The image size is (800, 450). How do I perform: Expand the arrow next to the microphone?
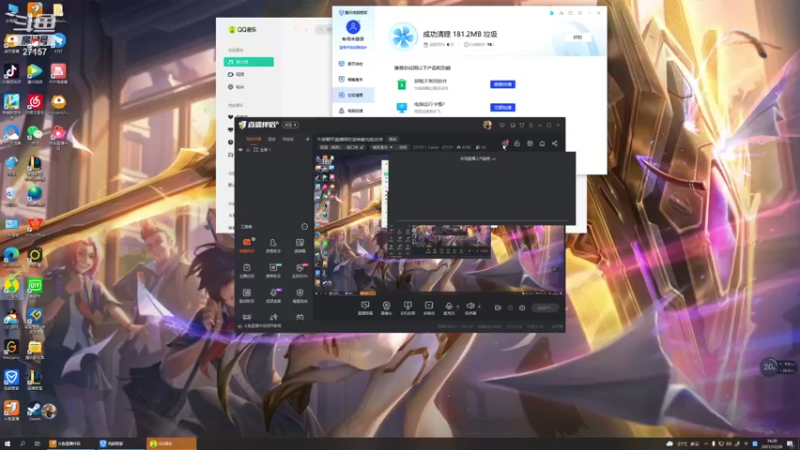457,307
